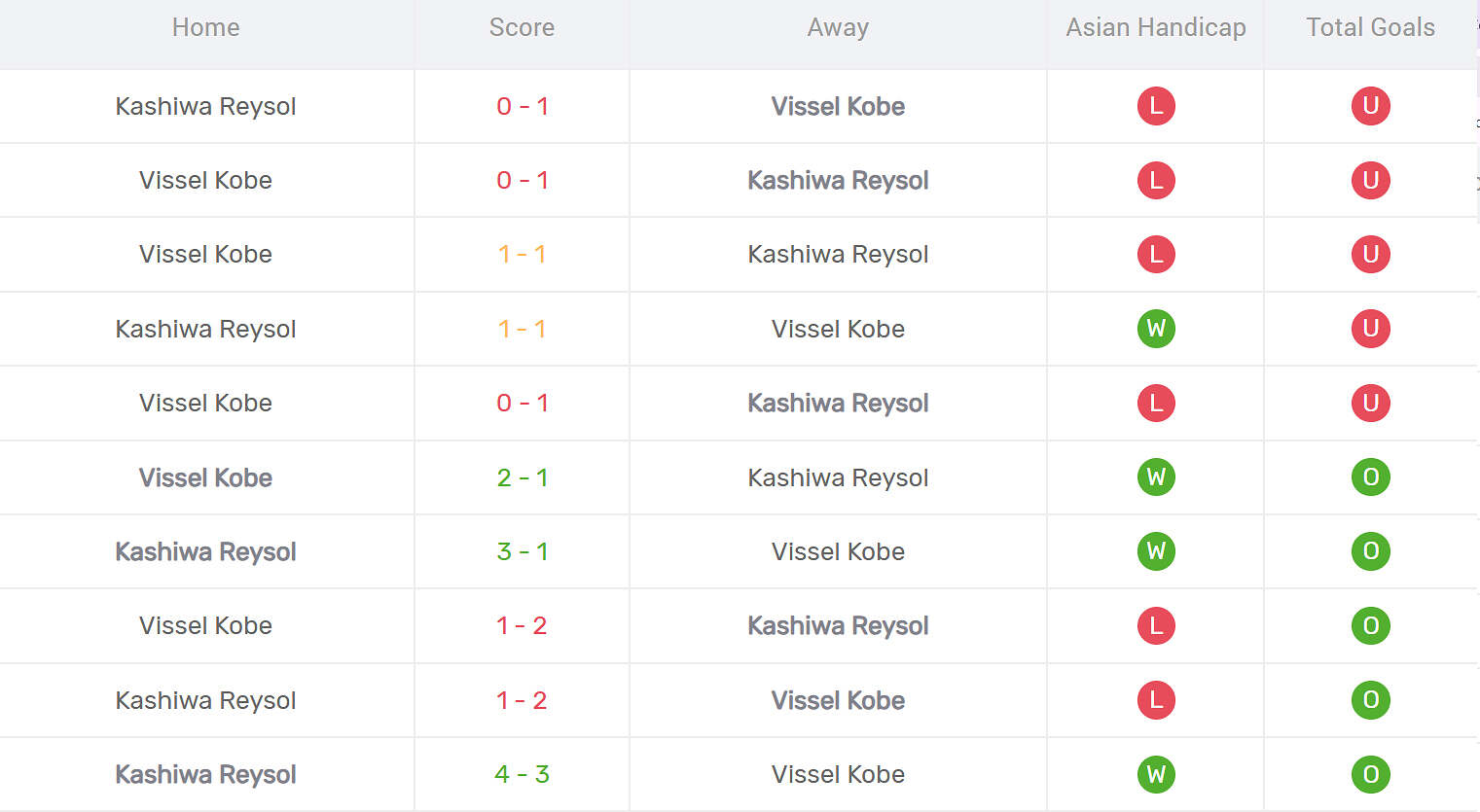Select the Score column header

(x=522, y=27)
